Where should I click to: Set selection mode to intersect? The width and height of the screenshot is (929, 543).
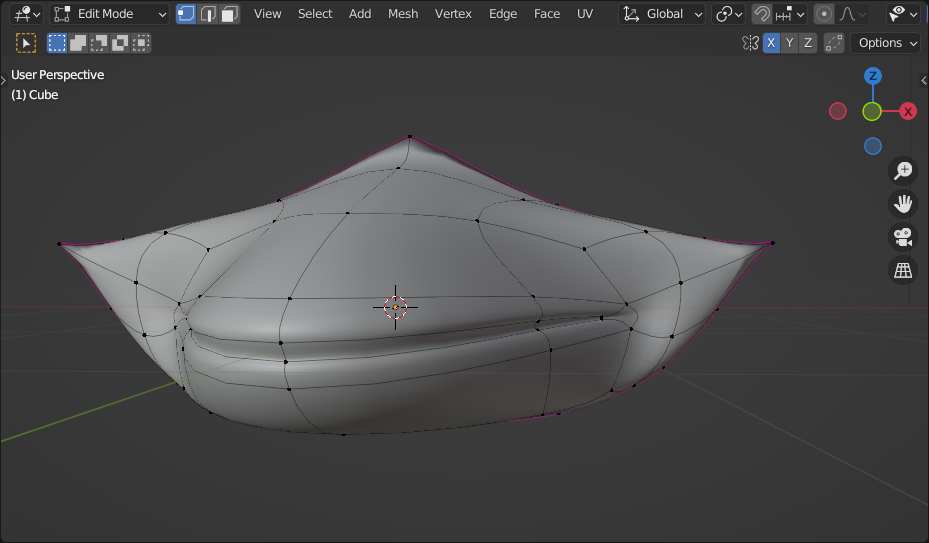coord(141,43)
